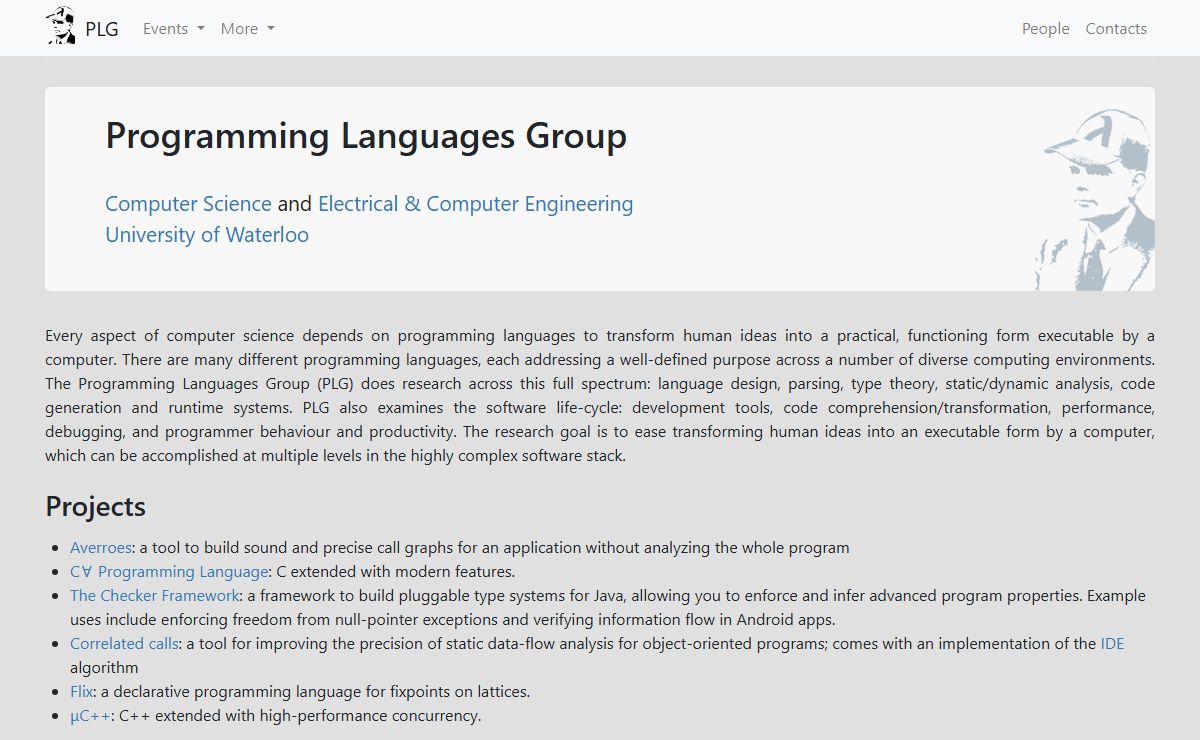The width and height of the screenshot is (1200, 740).
Task: Open the Averroes project link
Action: point(101,548)
